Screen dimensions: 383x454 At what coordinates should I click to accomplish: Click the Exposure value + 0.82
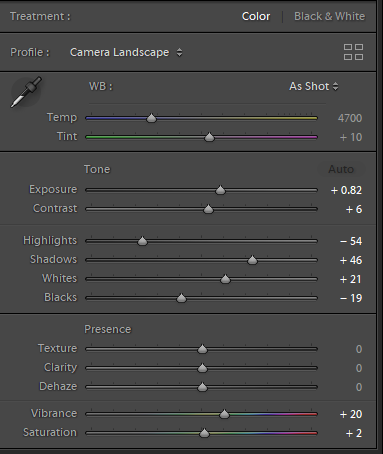(x=346, y=190)
